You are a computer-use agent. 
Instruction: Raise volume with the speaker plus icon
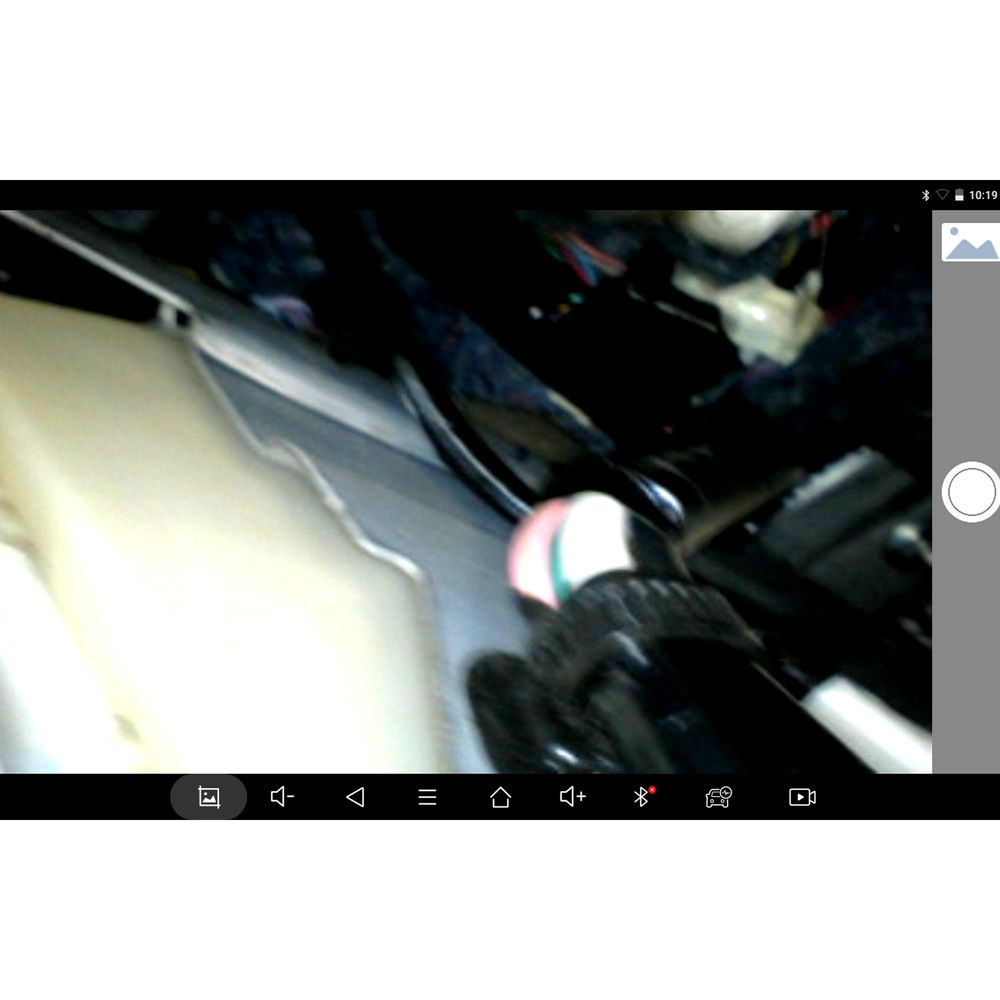(x=572, y=797)
